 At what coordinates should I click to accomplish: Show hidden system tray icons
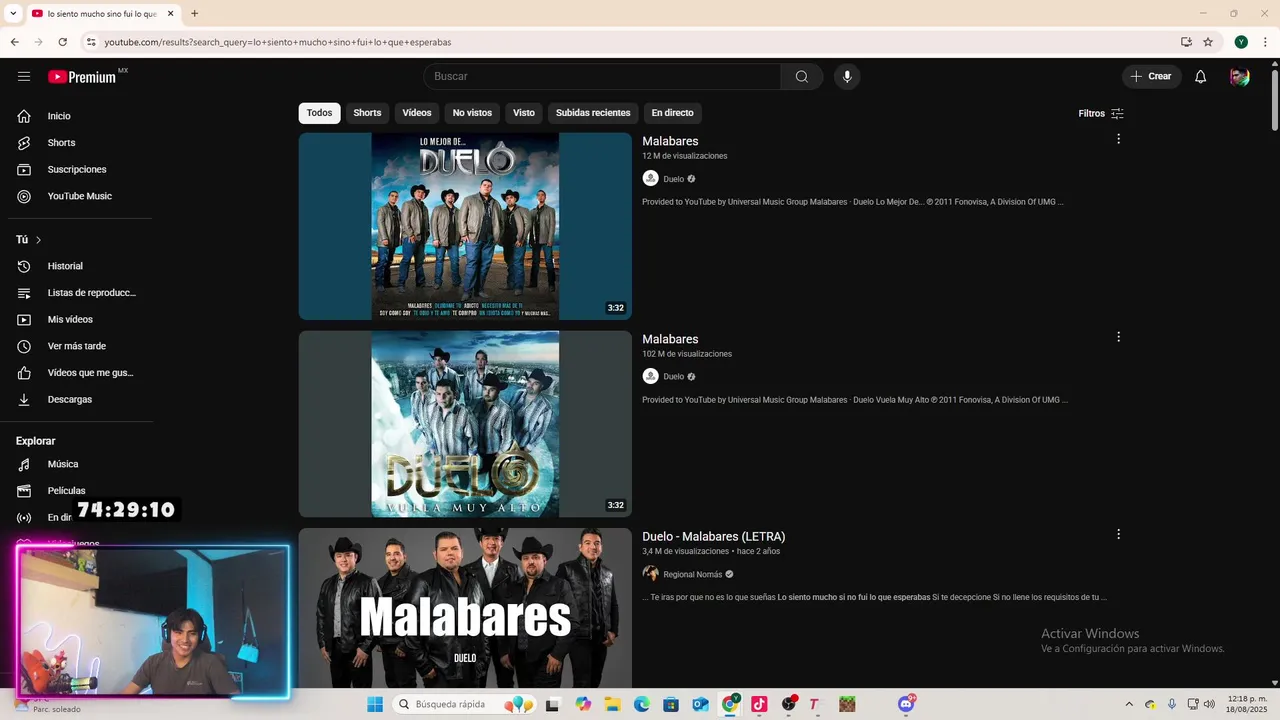pos(1129,704)
